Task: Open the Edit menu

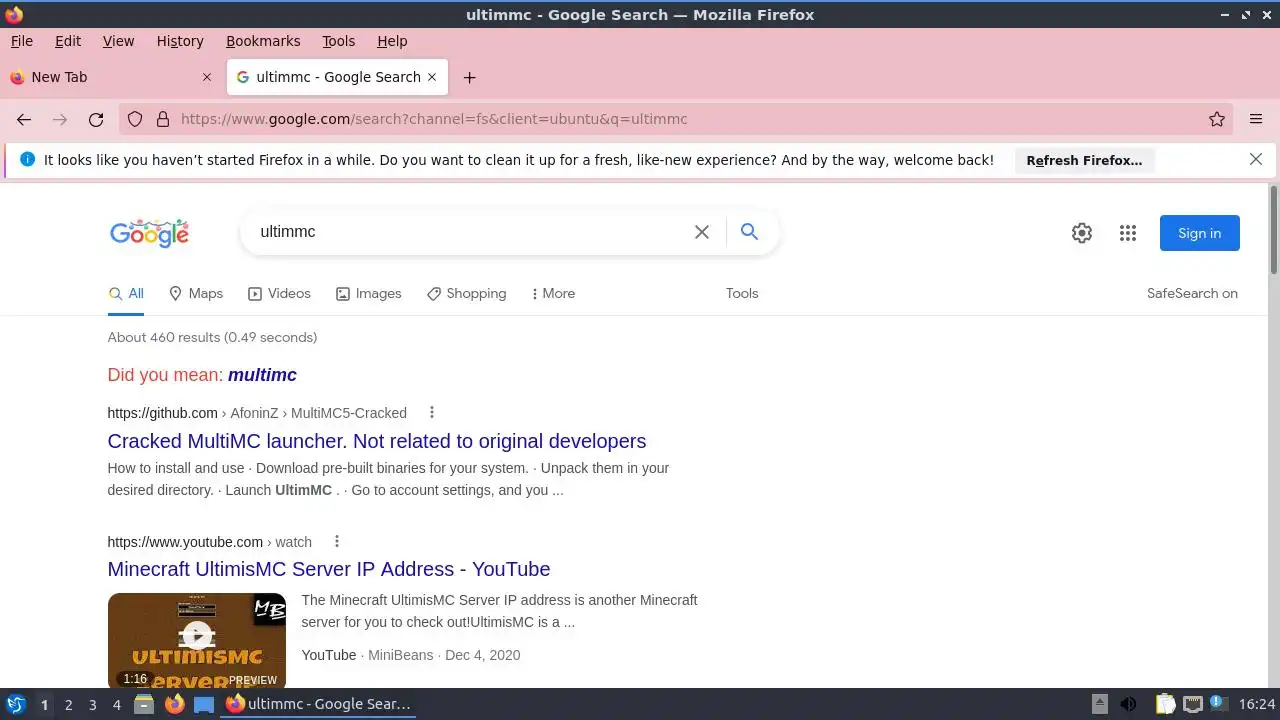Action: tap(68, 41)
